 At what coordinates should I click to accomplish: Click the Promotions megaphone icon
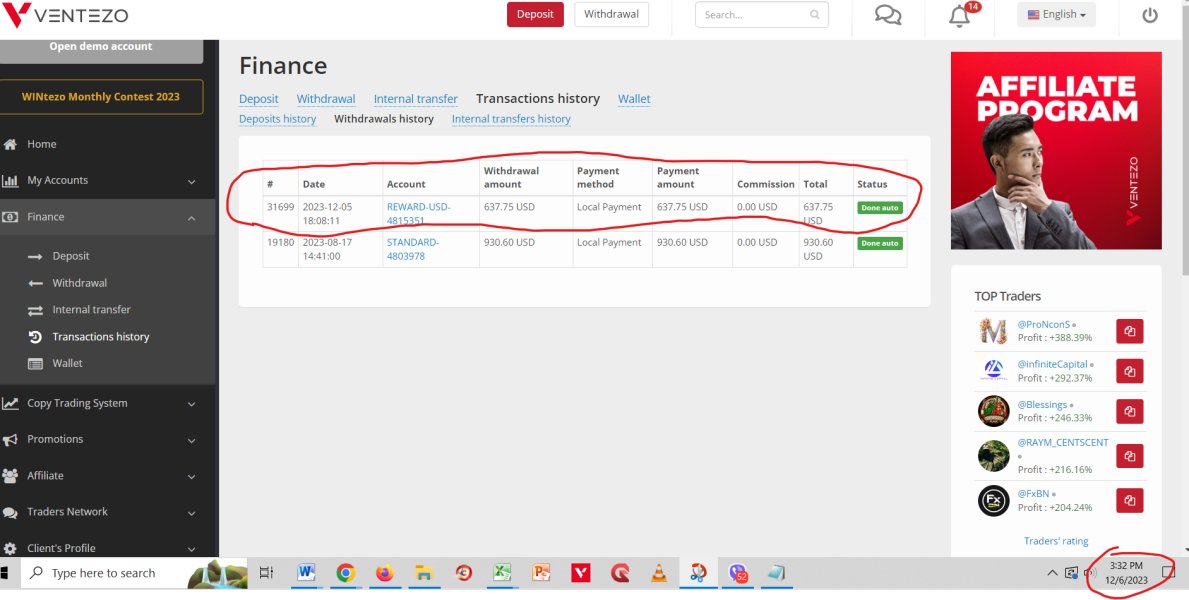10,440
